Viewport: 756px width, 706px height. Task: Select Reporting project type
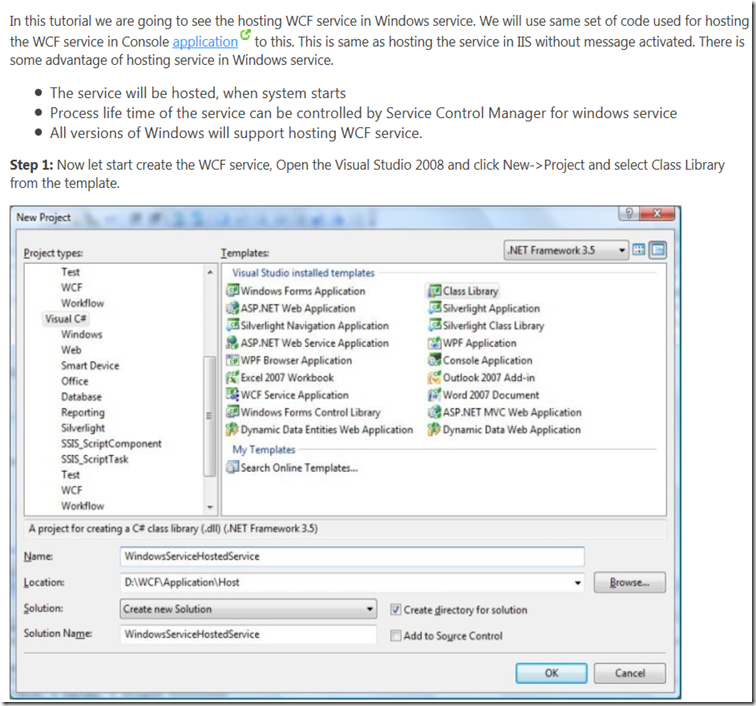coord(82,412)
